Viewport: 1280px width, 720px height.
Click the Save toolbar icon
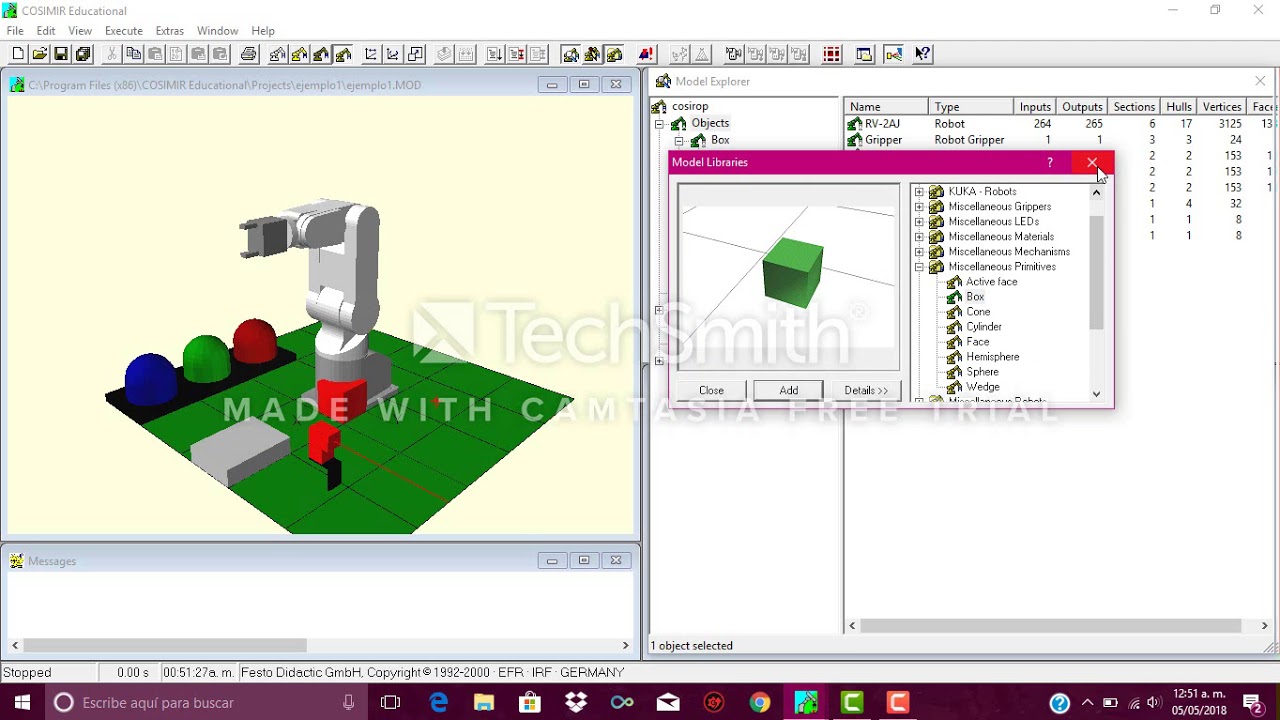point(61,54)
